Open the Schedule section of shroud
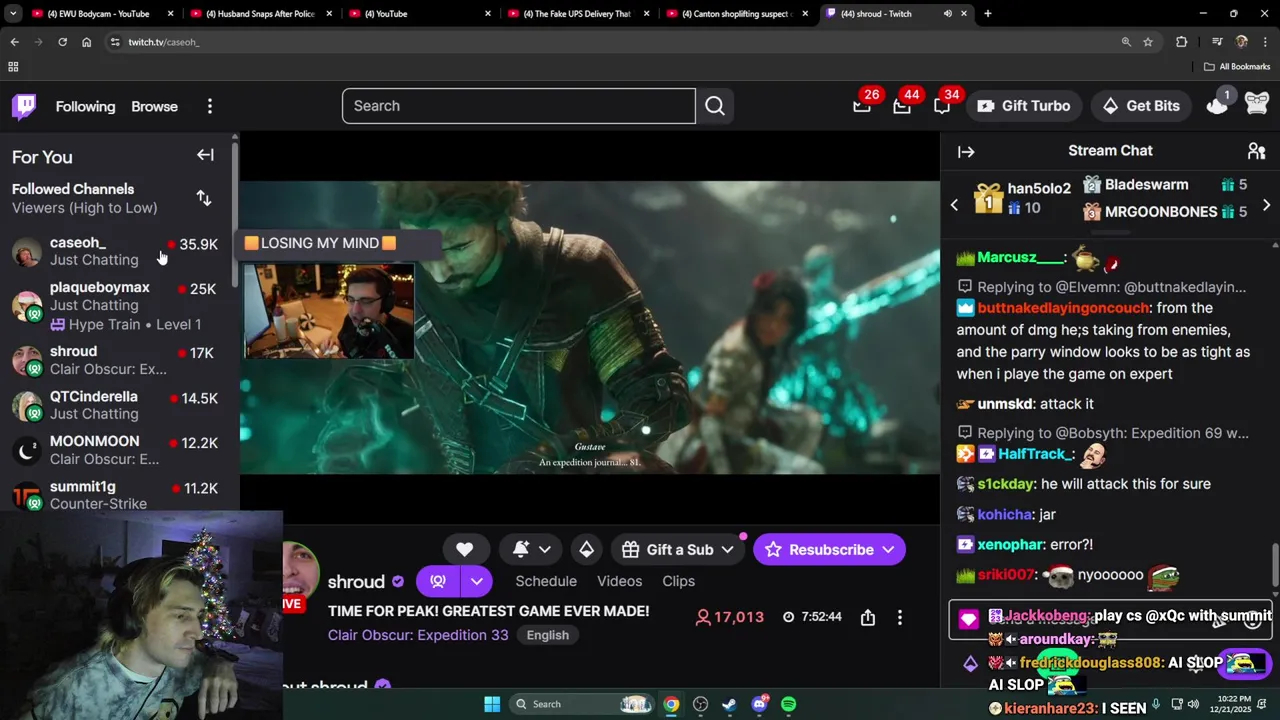The height and width of the screenshot is (720, 1280). click(x=546, y=581)
